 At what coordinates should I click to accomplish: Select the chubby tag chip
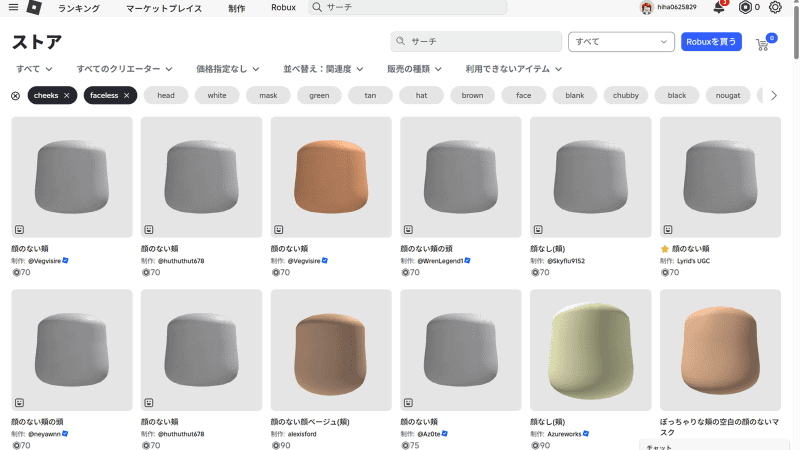tap(626, 95)
